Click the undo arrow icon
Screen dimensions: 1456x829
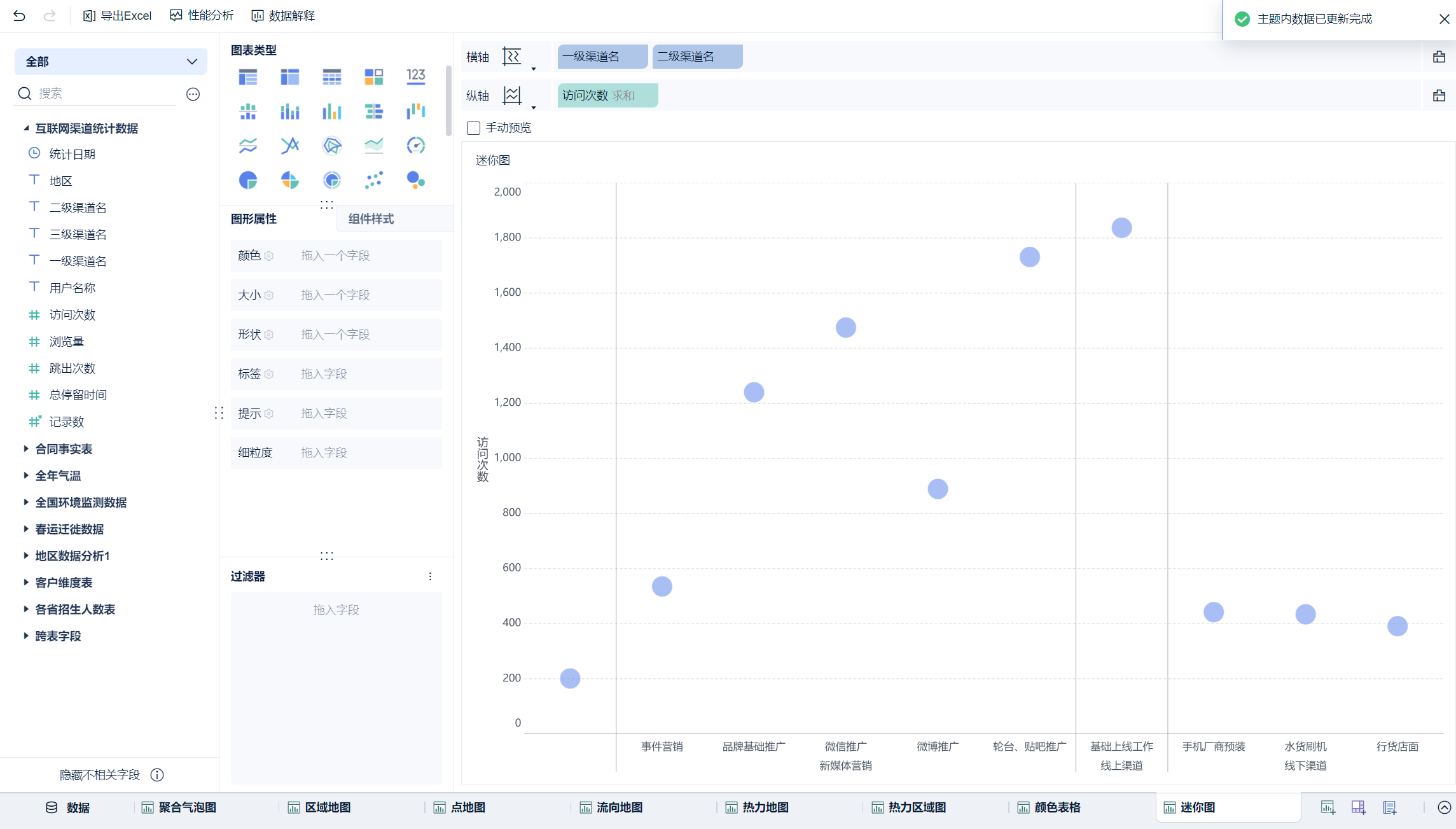click(19, 16)
